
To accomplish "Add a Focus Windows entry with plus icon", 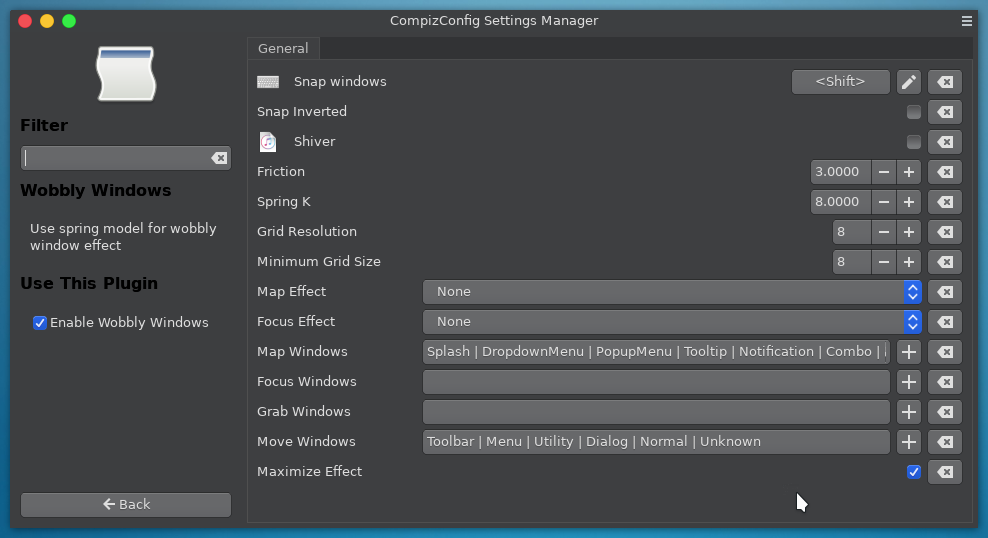I will pos(908,382).
